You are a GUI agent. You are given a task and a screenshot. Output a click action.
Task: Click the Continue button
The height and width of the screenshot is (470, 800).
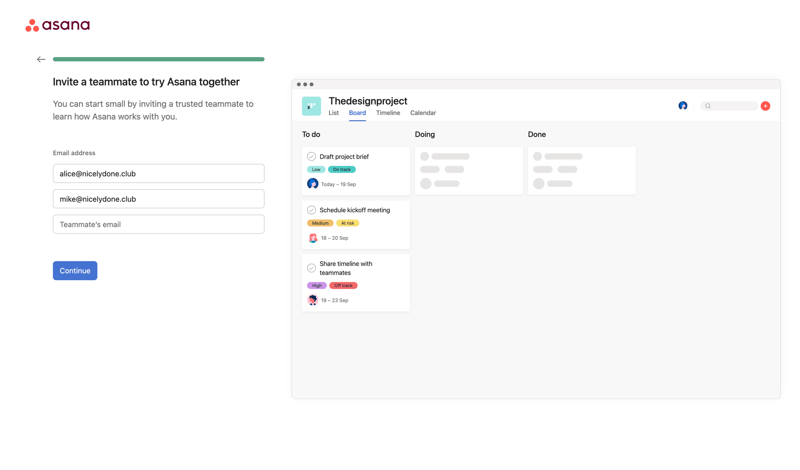[75, 270]
